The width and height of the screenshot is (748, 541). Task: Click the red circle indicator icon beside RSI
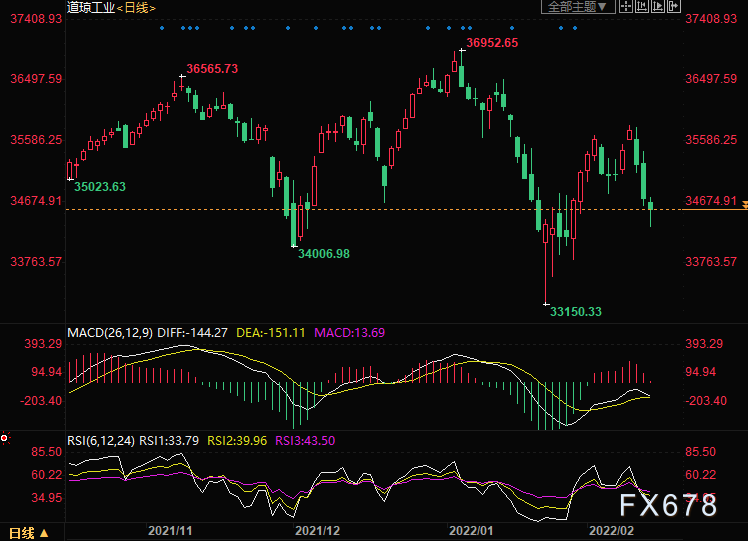[x=5, y=438]
